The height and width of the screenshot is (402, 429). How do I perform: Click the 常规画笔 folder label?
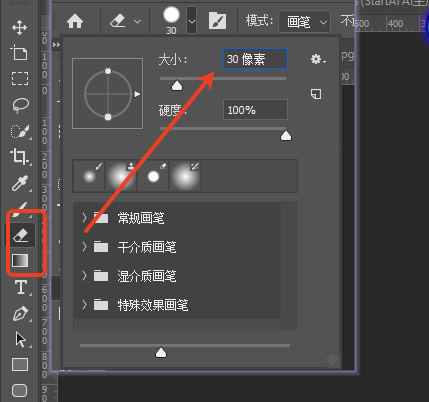141,218
